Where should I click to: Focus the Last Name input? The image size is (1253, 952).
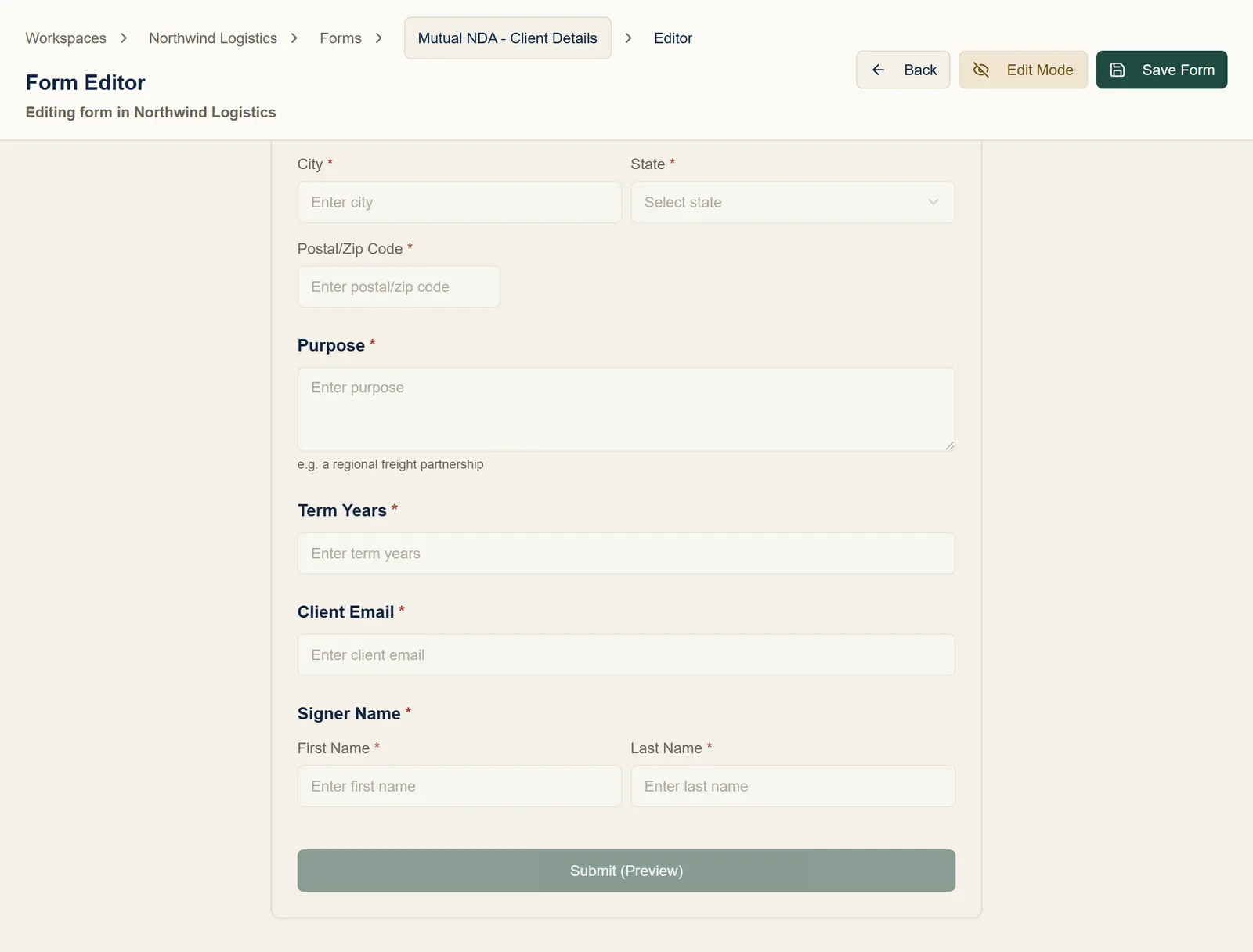pos(793,786)
